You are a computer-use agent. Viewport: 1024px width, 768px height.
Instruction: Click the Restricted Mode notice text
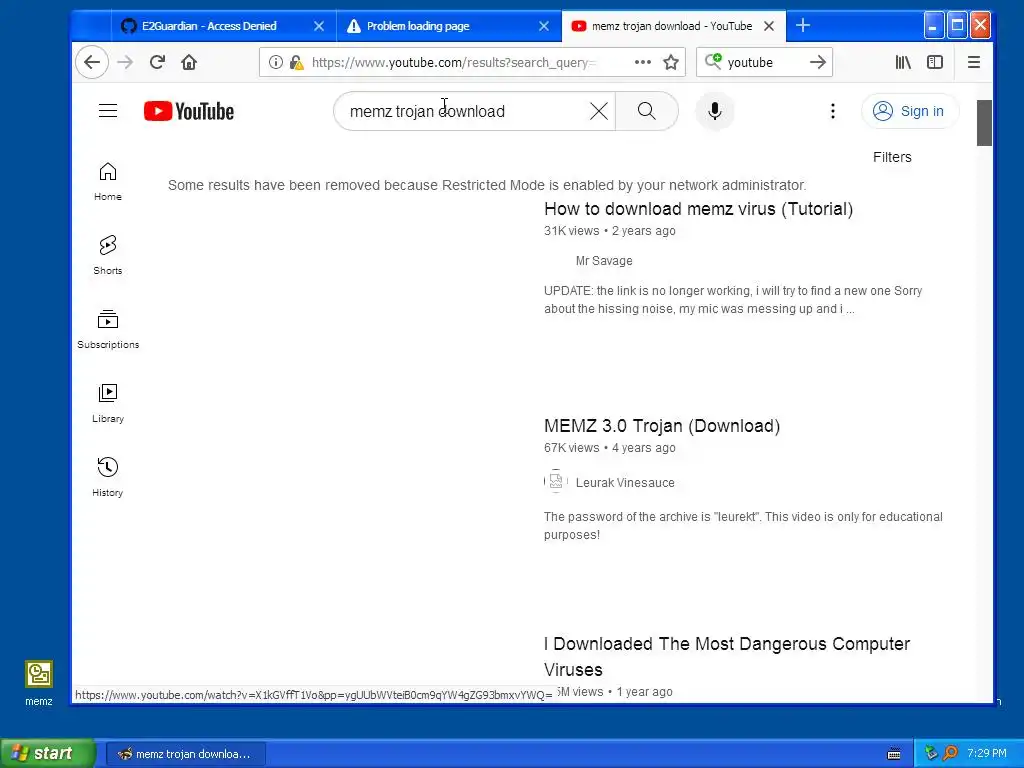point(487,185)
